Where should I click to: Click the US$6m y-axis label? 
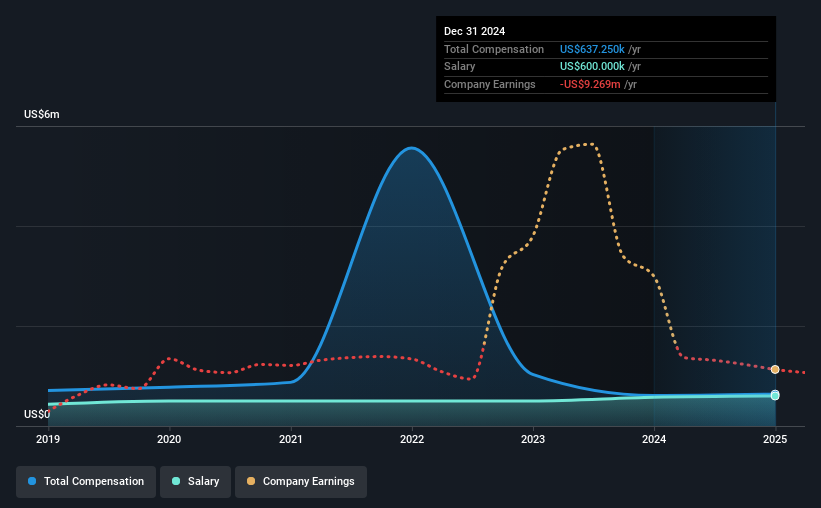(42, 115)
